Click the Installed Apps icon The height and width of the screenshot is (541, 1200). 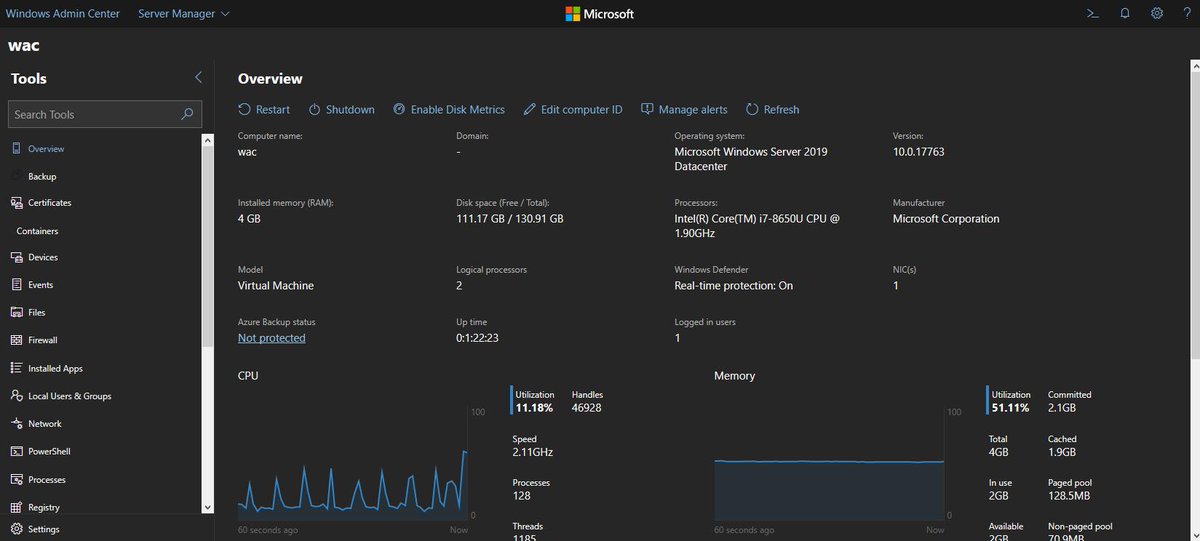coord(17,368)
